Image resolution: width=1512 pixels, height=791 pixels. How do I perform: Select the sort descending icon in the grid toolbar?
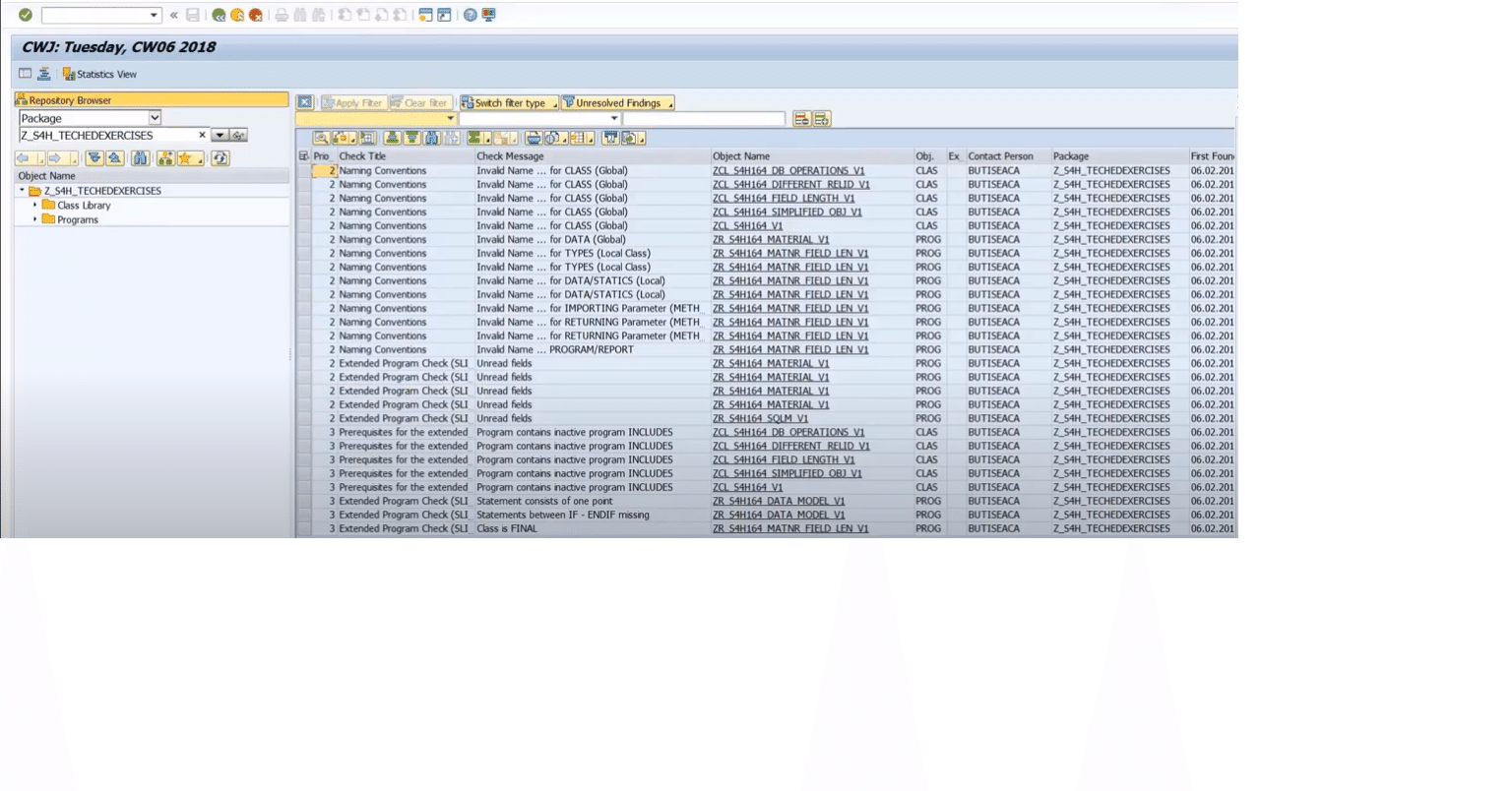click(410, 138)
